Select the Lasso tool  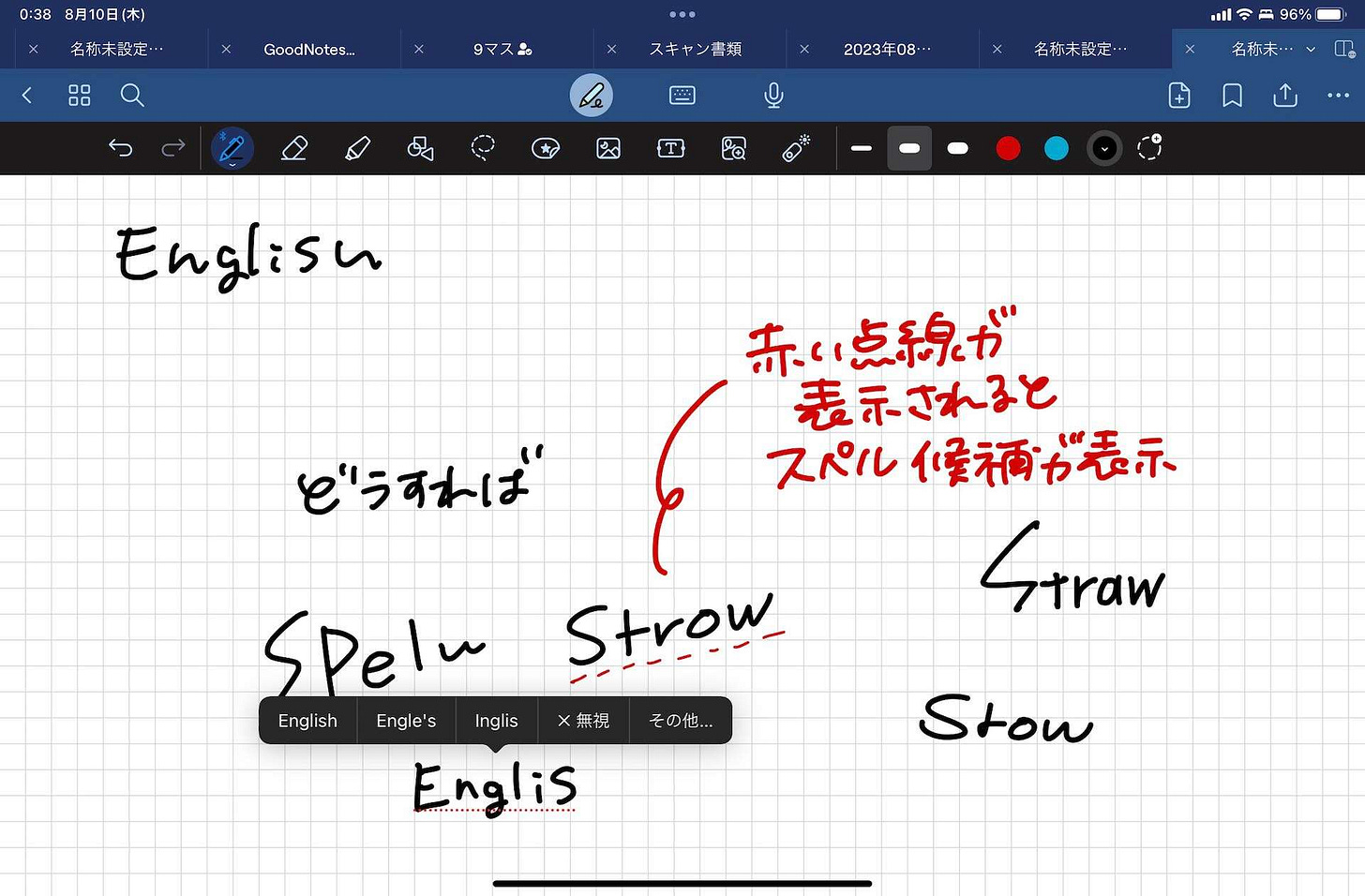(x=483, y=147)
